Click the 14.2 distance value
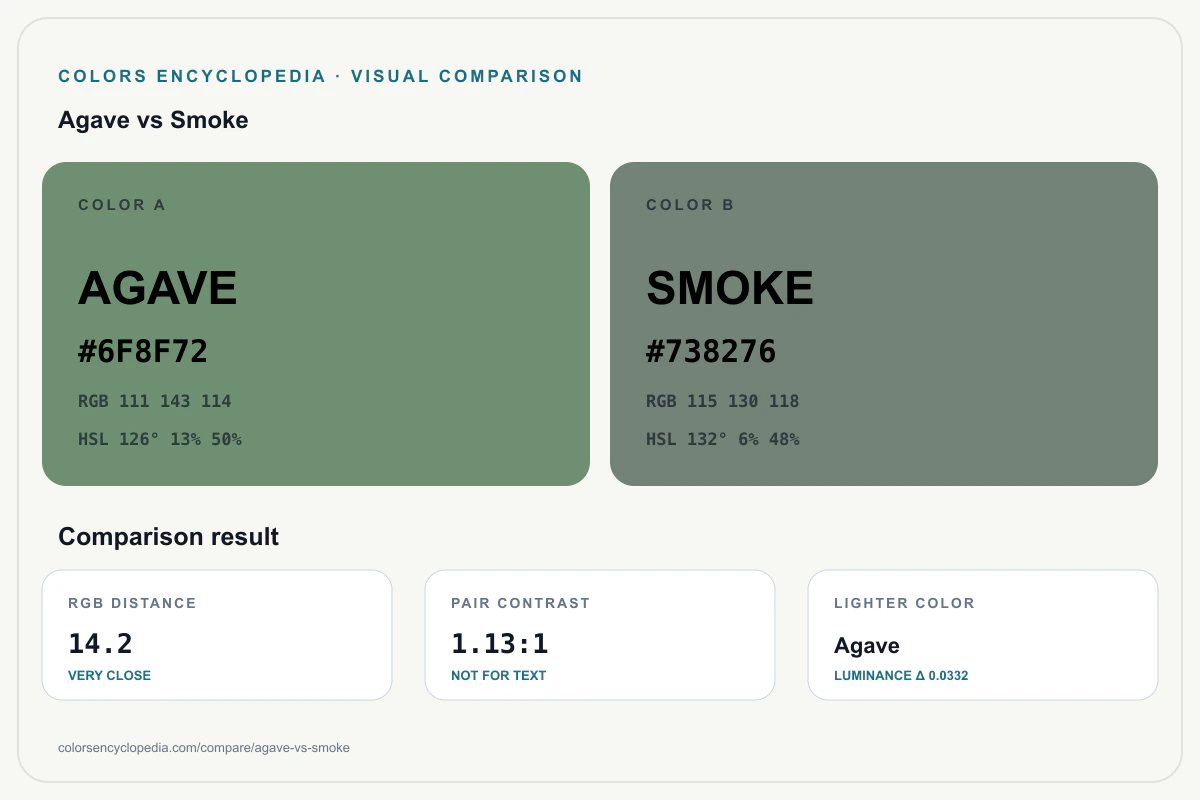Viewport: 1200px width, 800px height. click(100, 643)
